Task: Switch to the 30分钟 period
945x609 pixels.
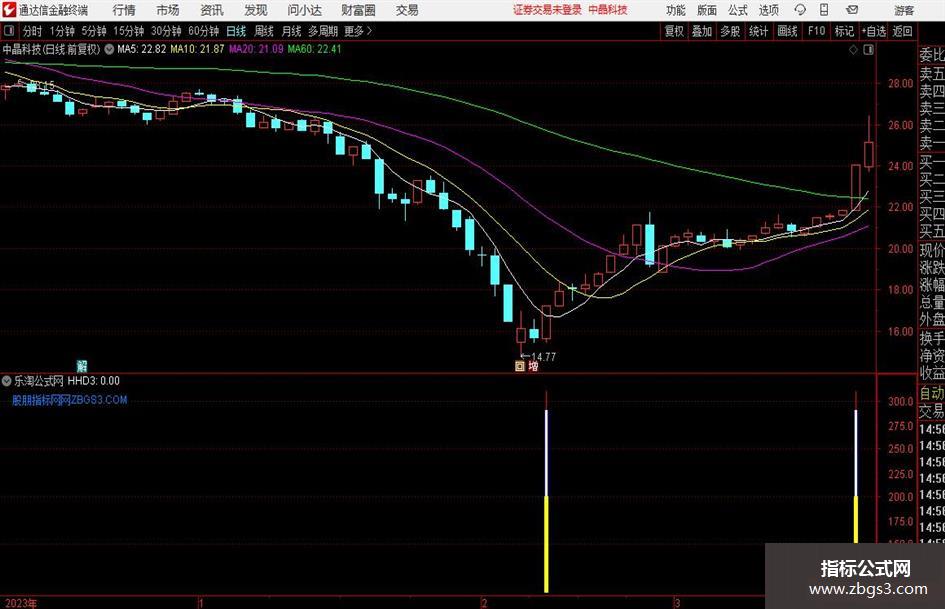Action: pos(166,31)
